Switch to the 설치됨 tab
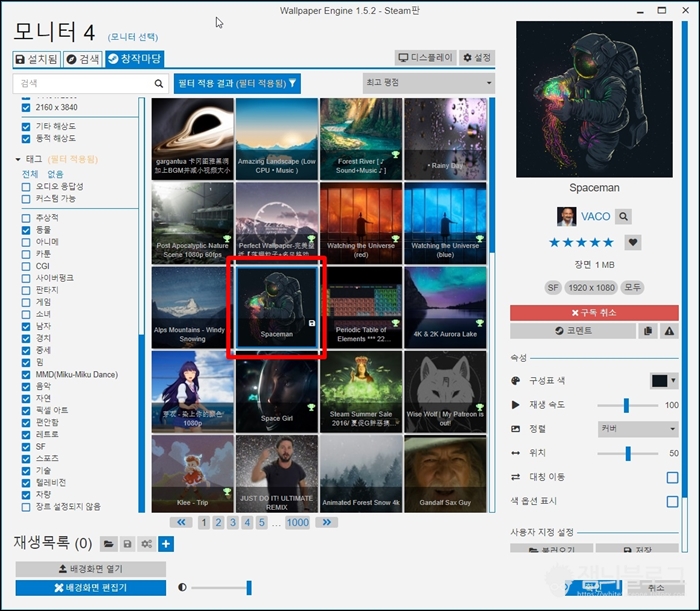Viewport: 700px width, 611px height. pyautogui.click(x=37, y=58)
